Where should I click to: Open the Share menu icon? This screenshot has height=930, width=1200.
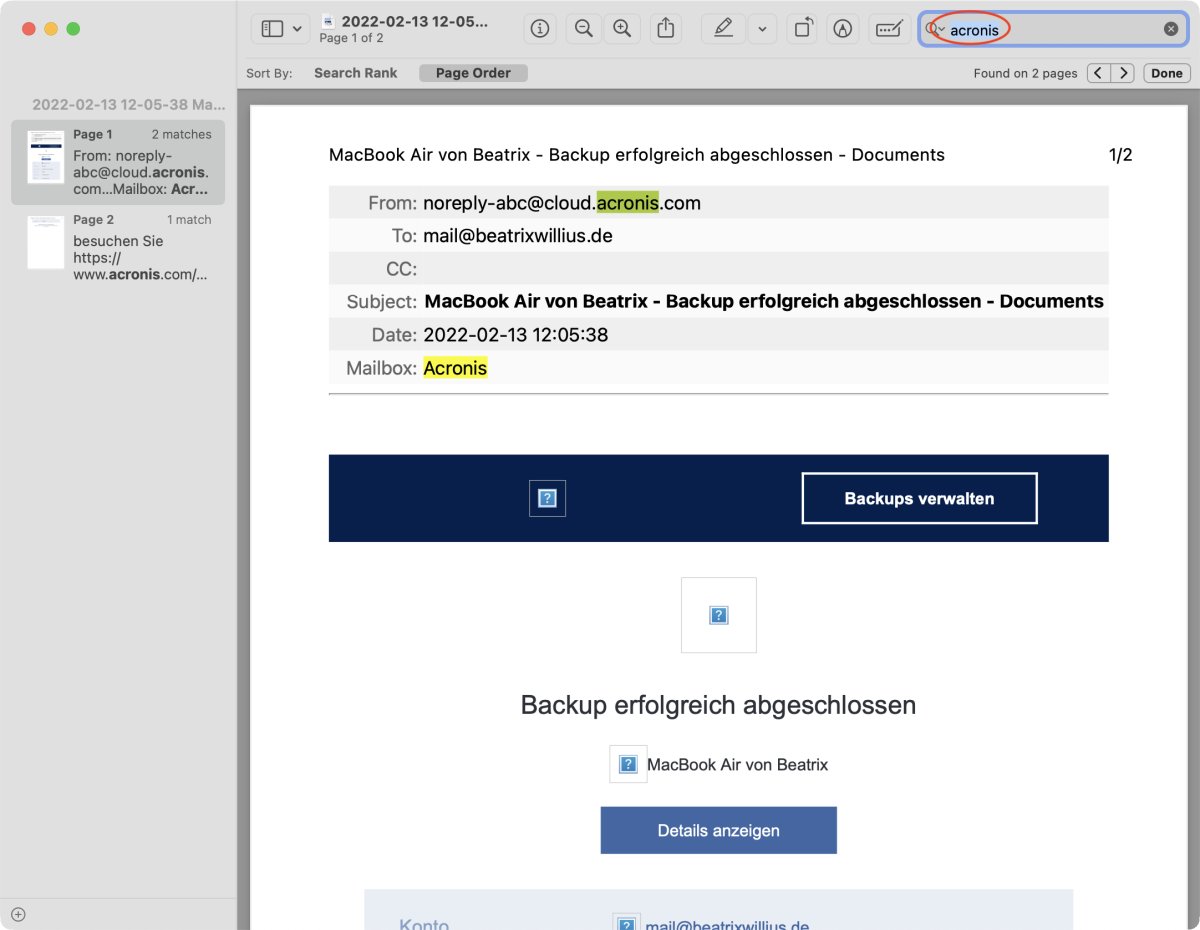coord(665,28)
